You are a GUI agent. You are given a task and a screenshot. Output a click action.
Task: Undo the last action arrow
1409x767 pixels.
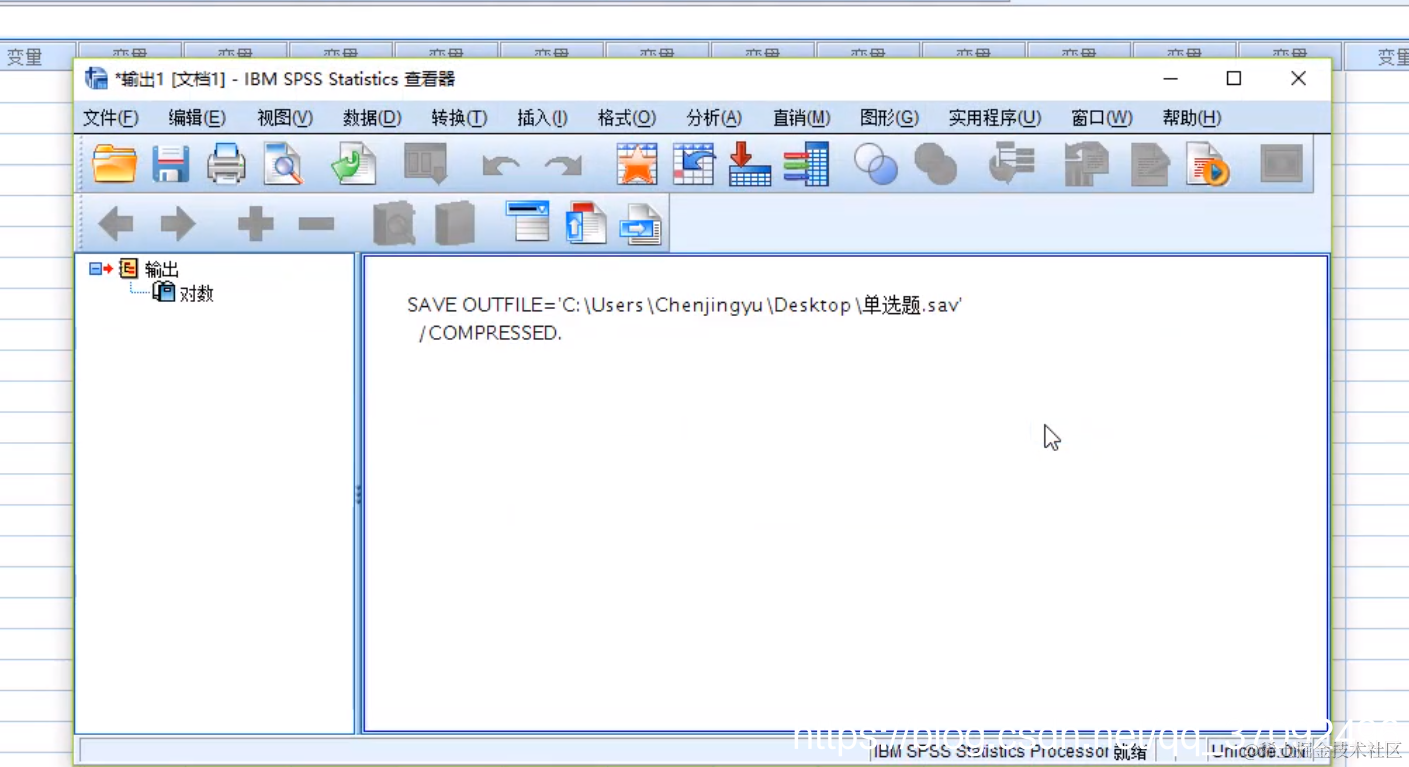pos(500,165)
